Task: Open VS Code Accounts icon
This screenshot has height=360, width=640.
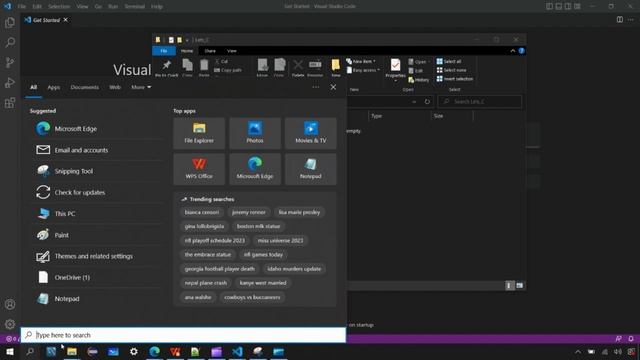Action: pyautogui.click(x=10, y=304)
